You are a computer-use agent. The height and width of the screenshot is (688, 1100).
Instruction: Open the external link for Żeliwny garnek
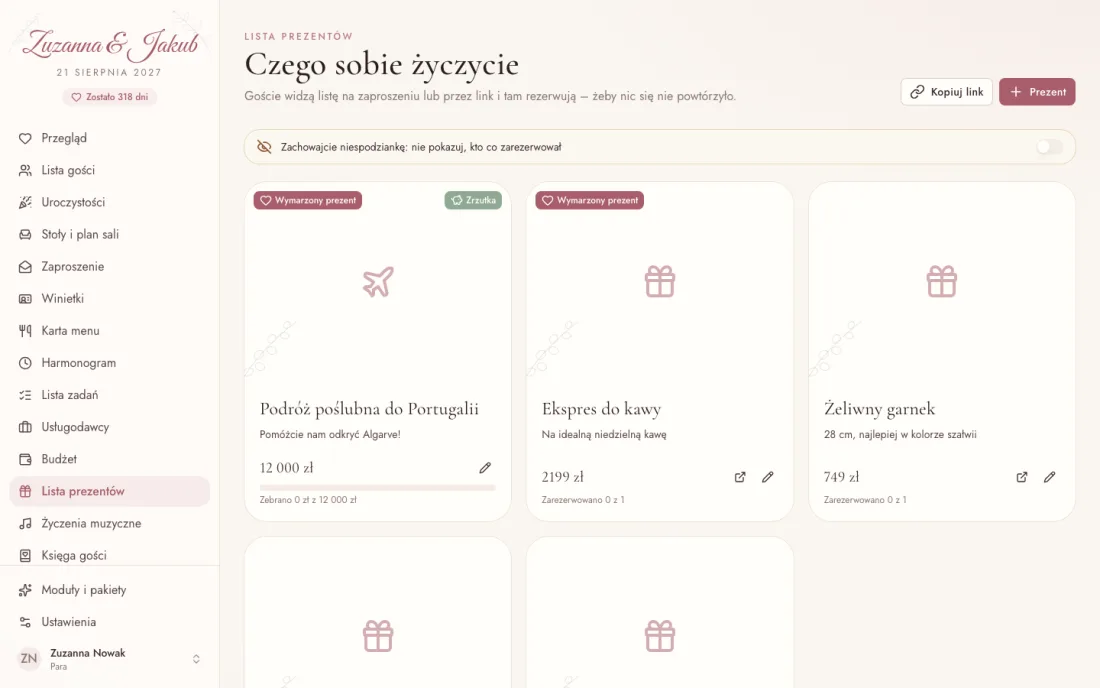[1022, 477]
